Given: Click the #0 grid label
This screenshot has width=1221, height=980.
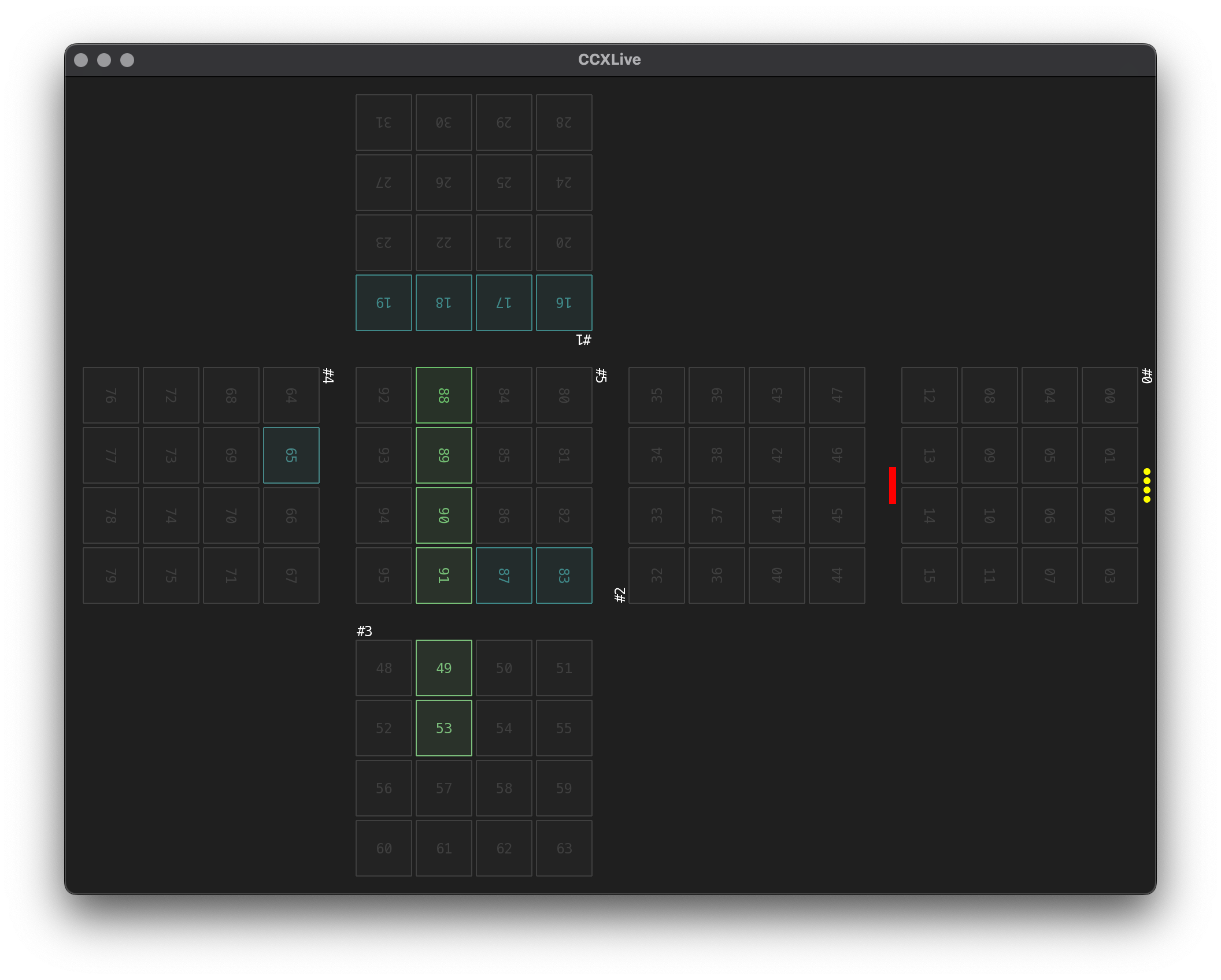Looking at the screenshot, I should [x=1146, y=376].
